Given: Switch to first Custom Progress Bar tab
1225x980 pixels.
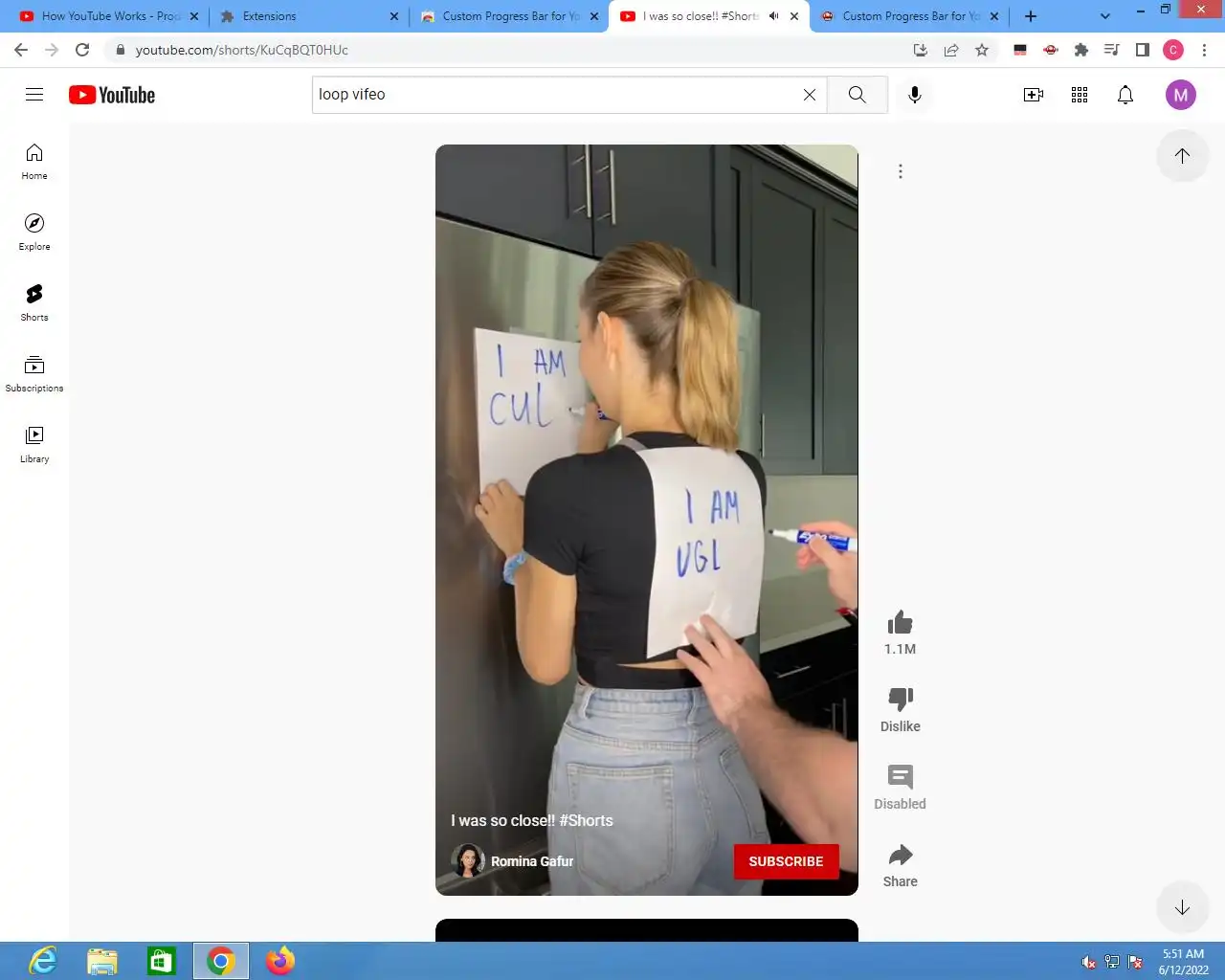Looking at the screenshot, I should [x=508, y=16].
